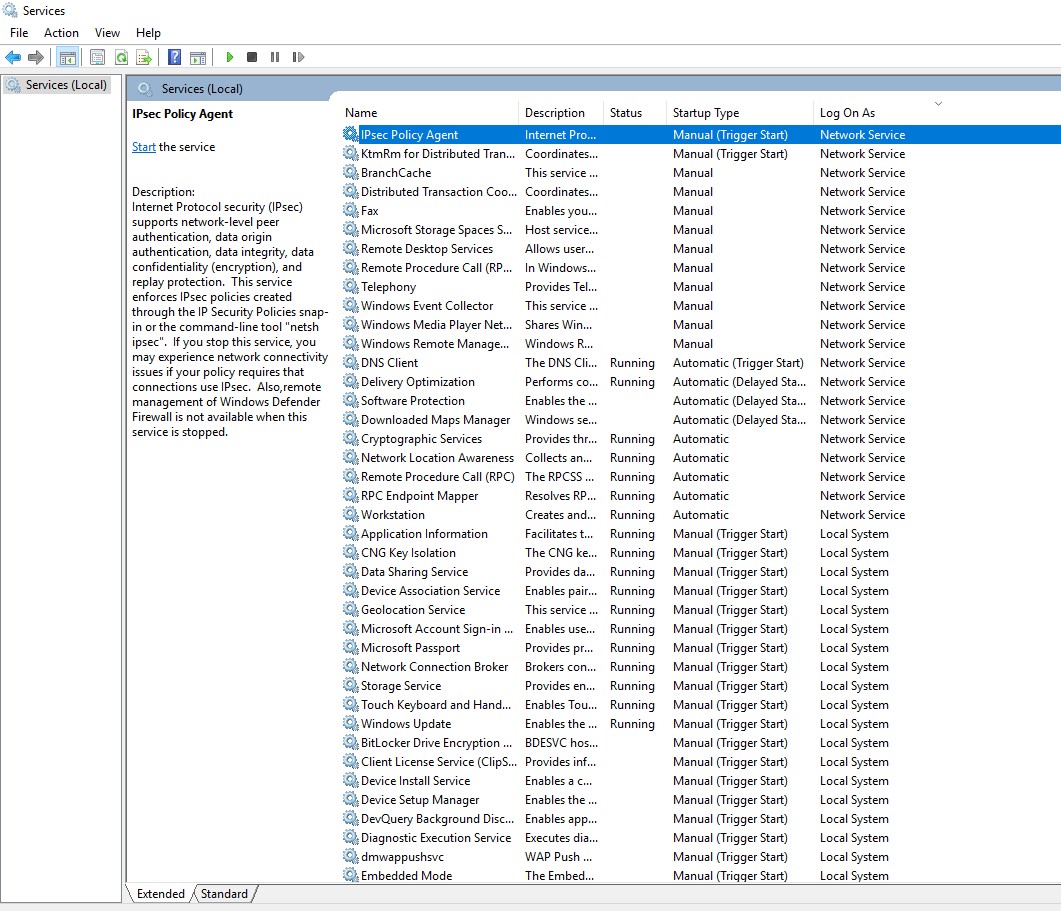The image size is (1061, 911).
Task: Select the Downloaded Maps Manager service
Action: [700, 420]
